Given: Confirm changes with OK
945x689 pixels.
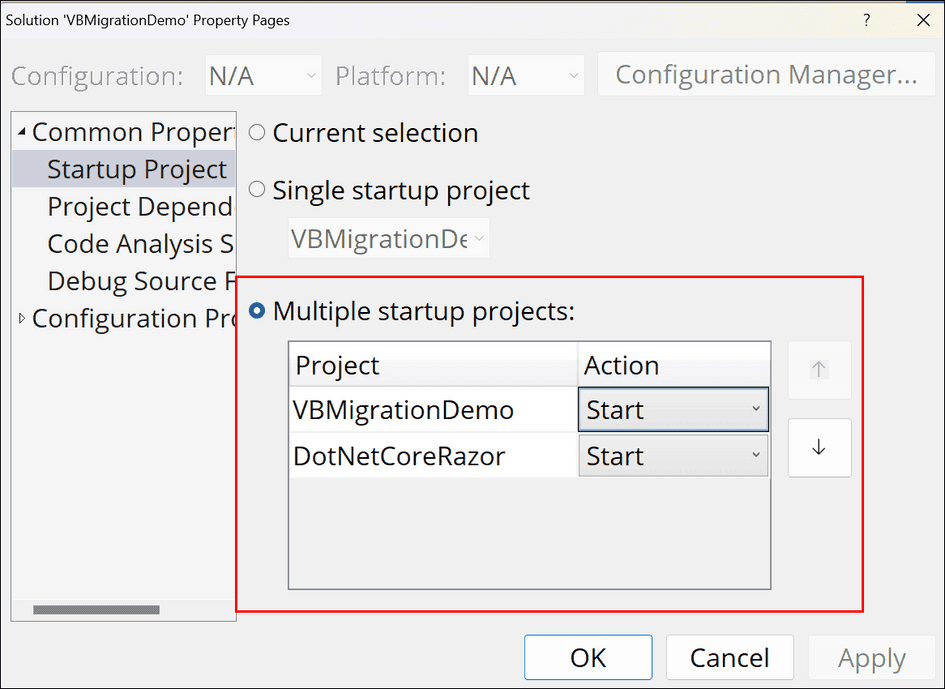Looking at the screenshot, I should point(588,657).
